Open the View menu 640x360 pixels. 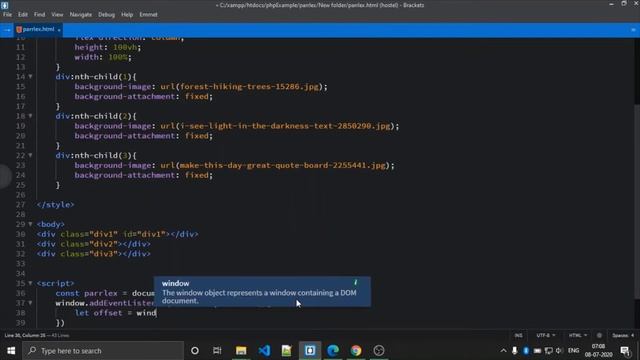tap(57, 15)
